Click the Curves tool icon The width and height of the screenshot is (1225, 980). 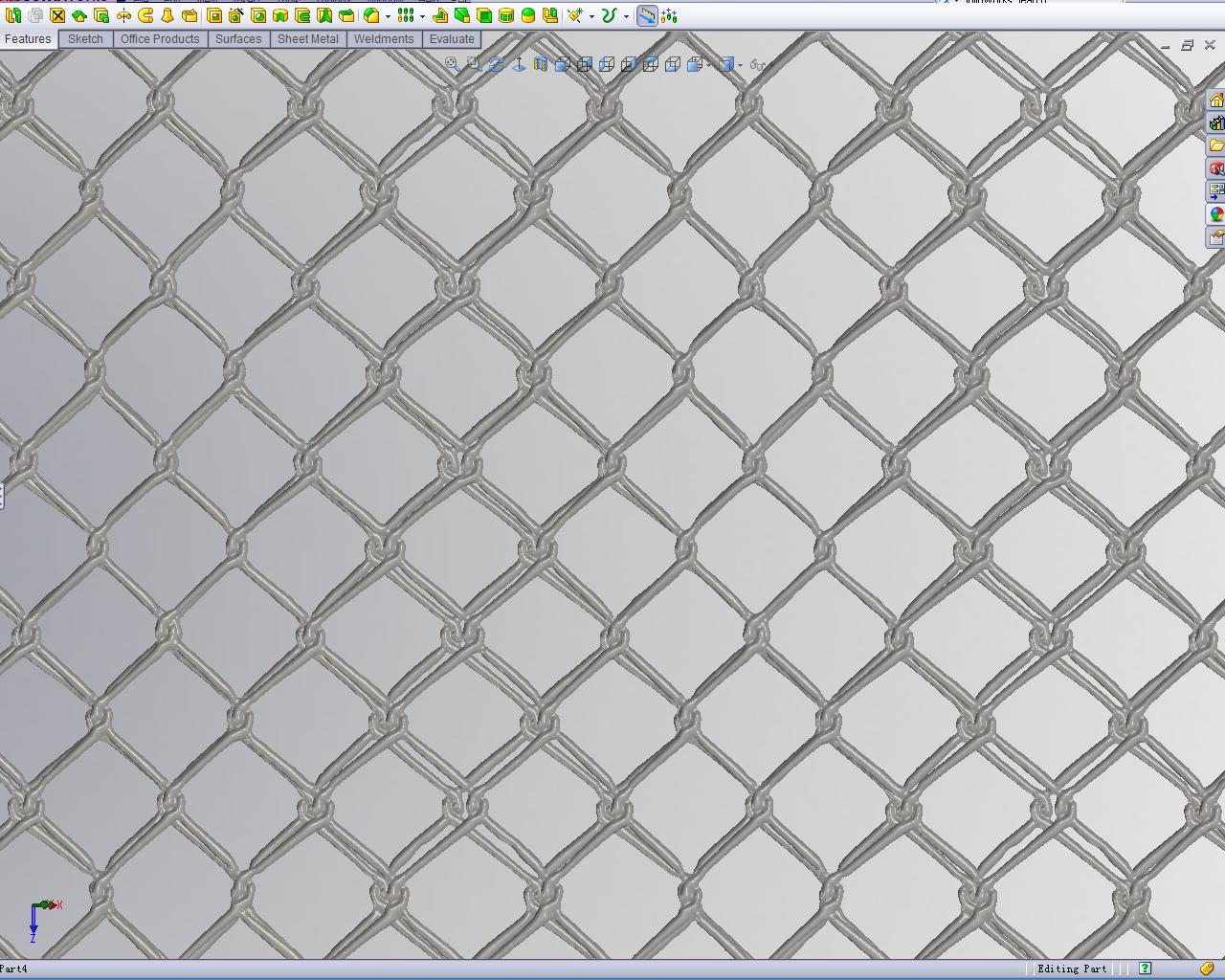coord(610,15)
